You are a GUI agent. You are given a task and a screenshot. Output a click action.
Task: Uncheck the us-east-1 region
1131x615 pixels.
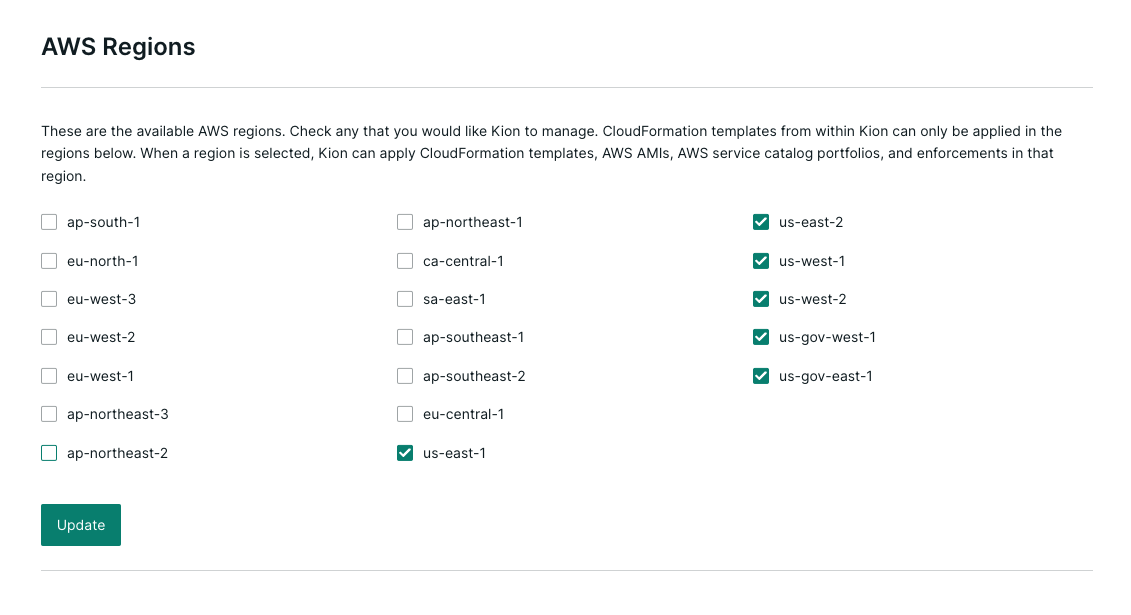(x=405, y=453)
